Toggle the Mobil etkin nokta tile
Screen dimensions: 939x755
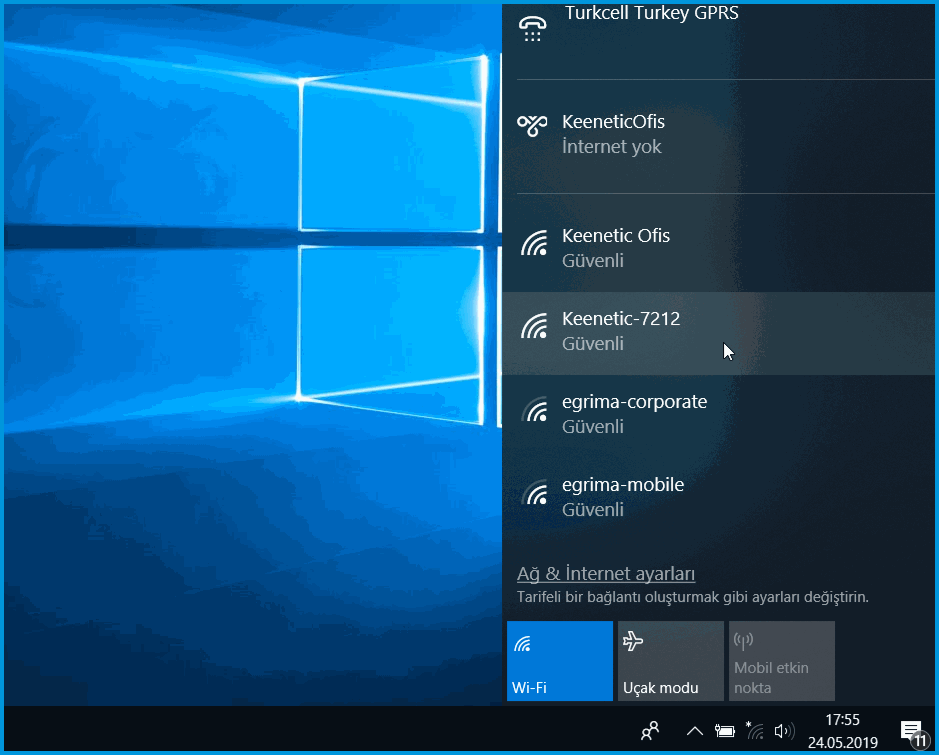click(781, 661)
